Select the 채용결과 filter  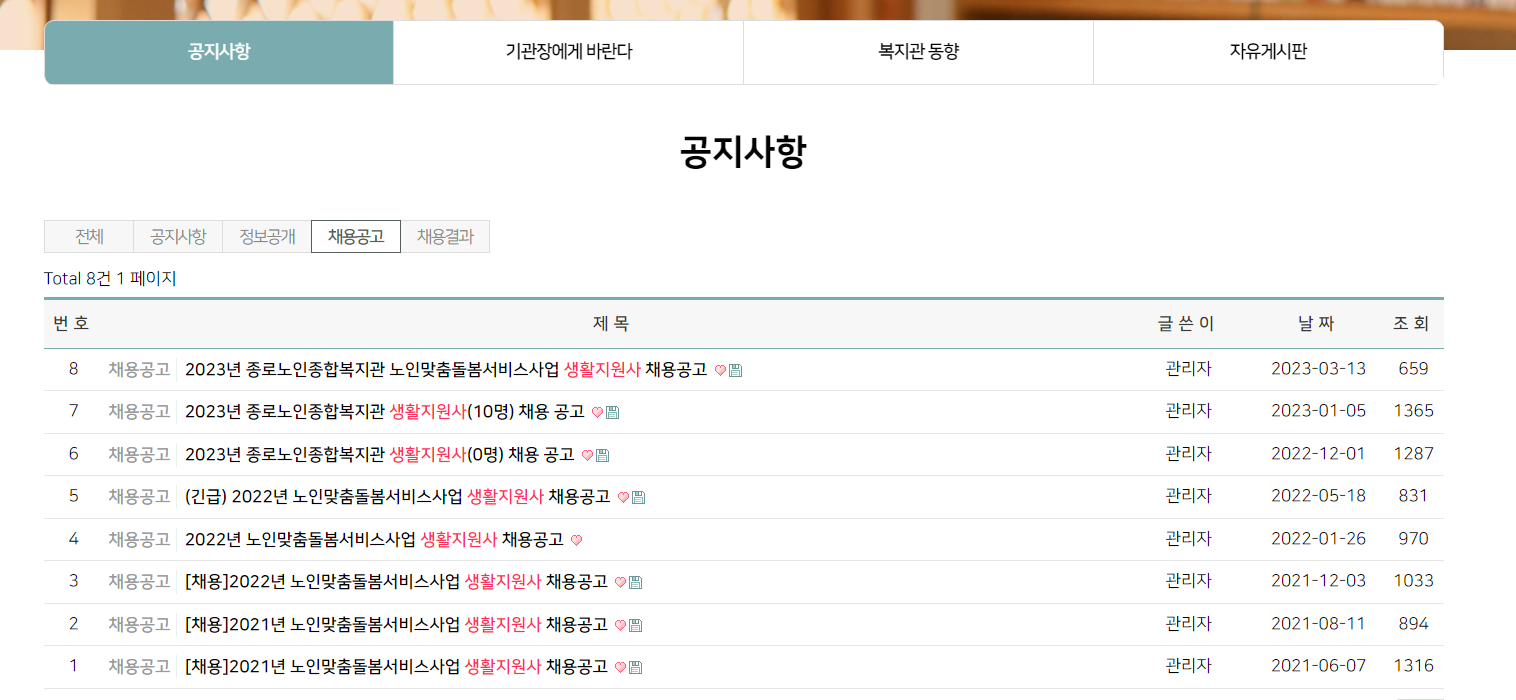[445, 236]
